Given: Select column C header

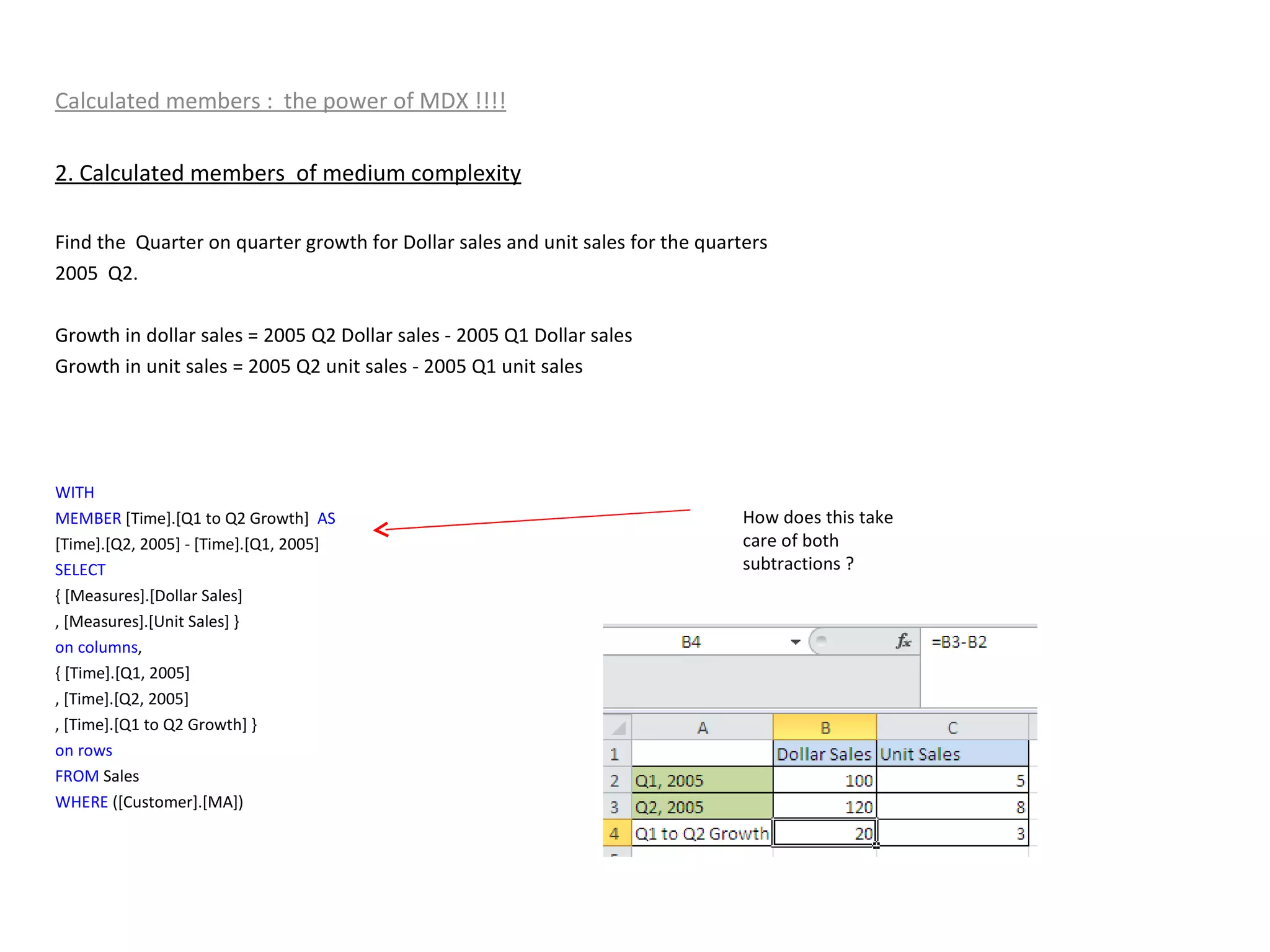Looking at the screenshot, I should click(x=952, y=728).
